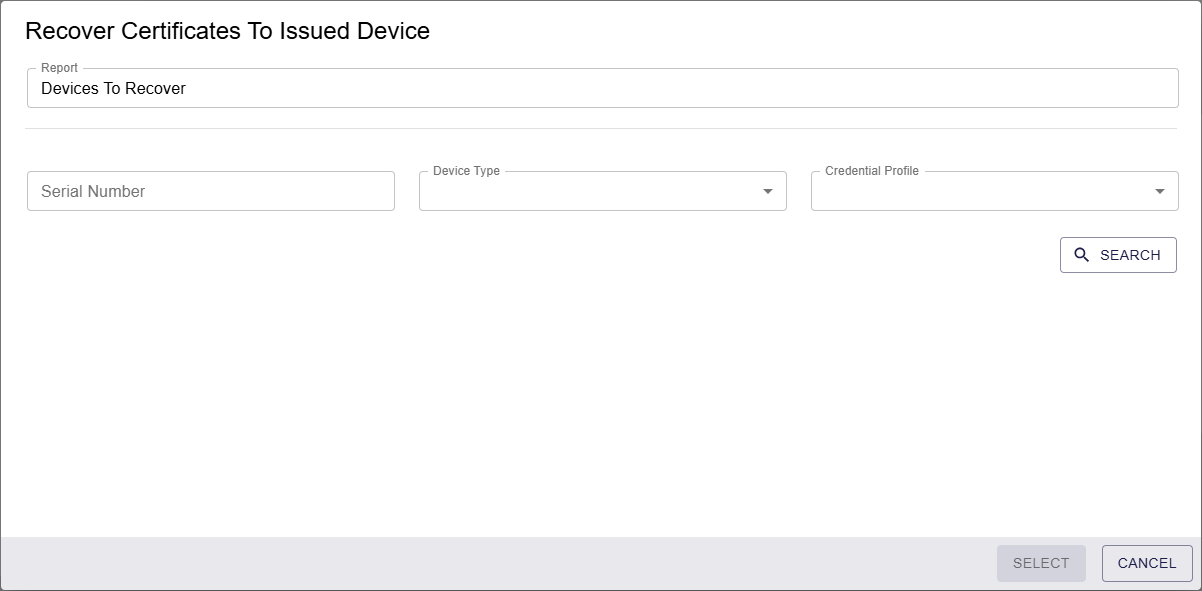Click the 'Device Type' floating label
The width and height of the screenshot is (1202, 591).
(466, 171)
